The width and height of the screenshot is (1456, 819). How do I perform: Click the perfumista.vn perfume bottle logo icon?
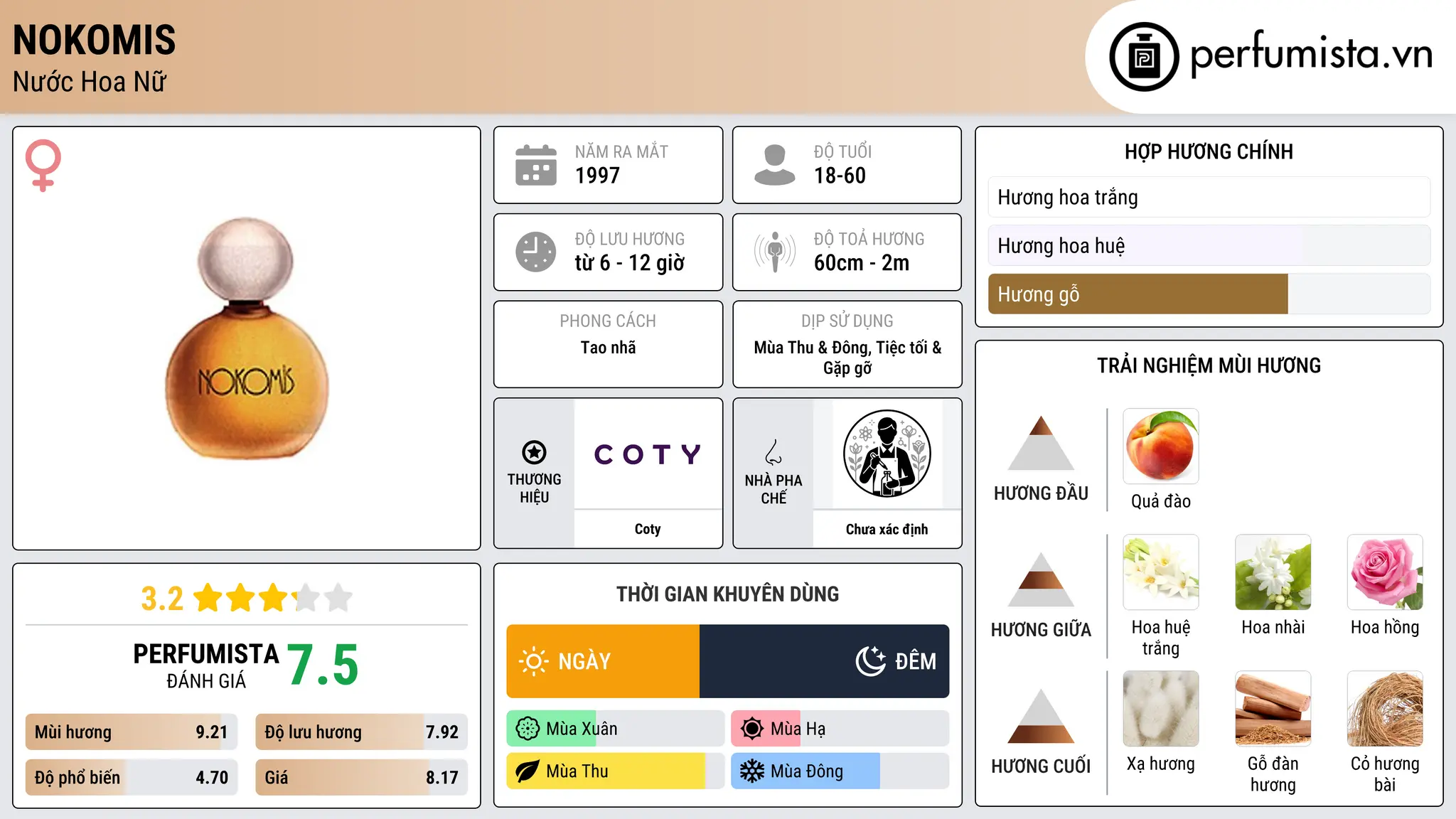pos(1144,57)
